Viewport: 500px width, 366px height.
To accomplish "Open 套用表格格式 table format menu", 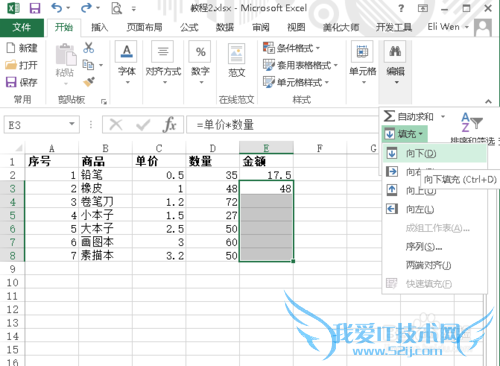I will pos(300,65).
